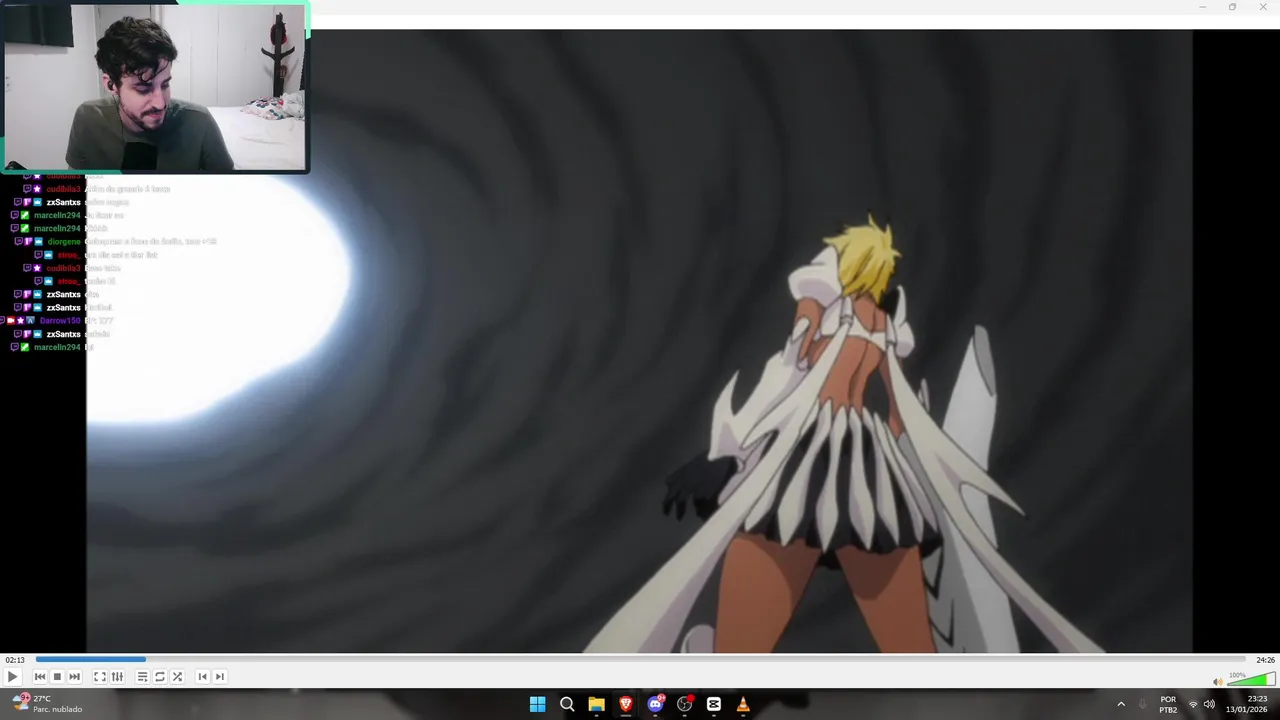
Task: Open Discord from the taskbar
Action: coord(655,704)
